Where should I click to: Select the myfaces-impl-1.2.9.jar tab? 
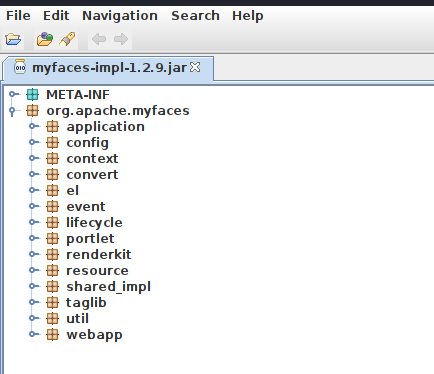click(x=108, y=68)
